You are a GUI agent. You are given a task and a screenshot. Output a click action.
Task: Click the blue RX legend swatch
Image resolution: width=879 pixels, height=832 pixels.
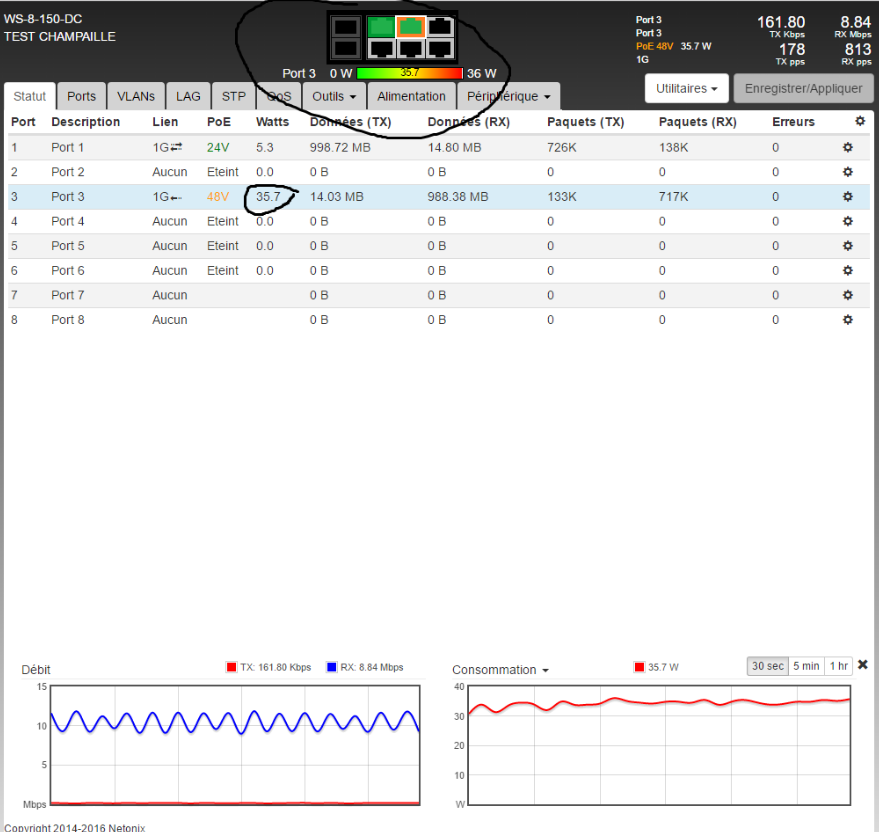pos(332,667)
